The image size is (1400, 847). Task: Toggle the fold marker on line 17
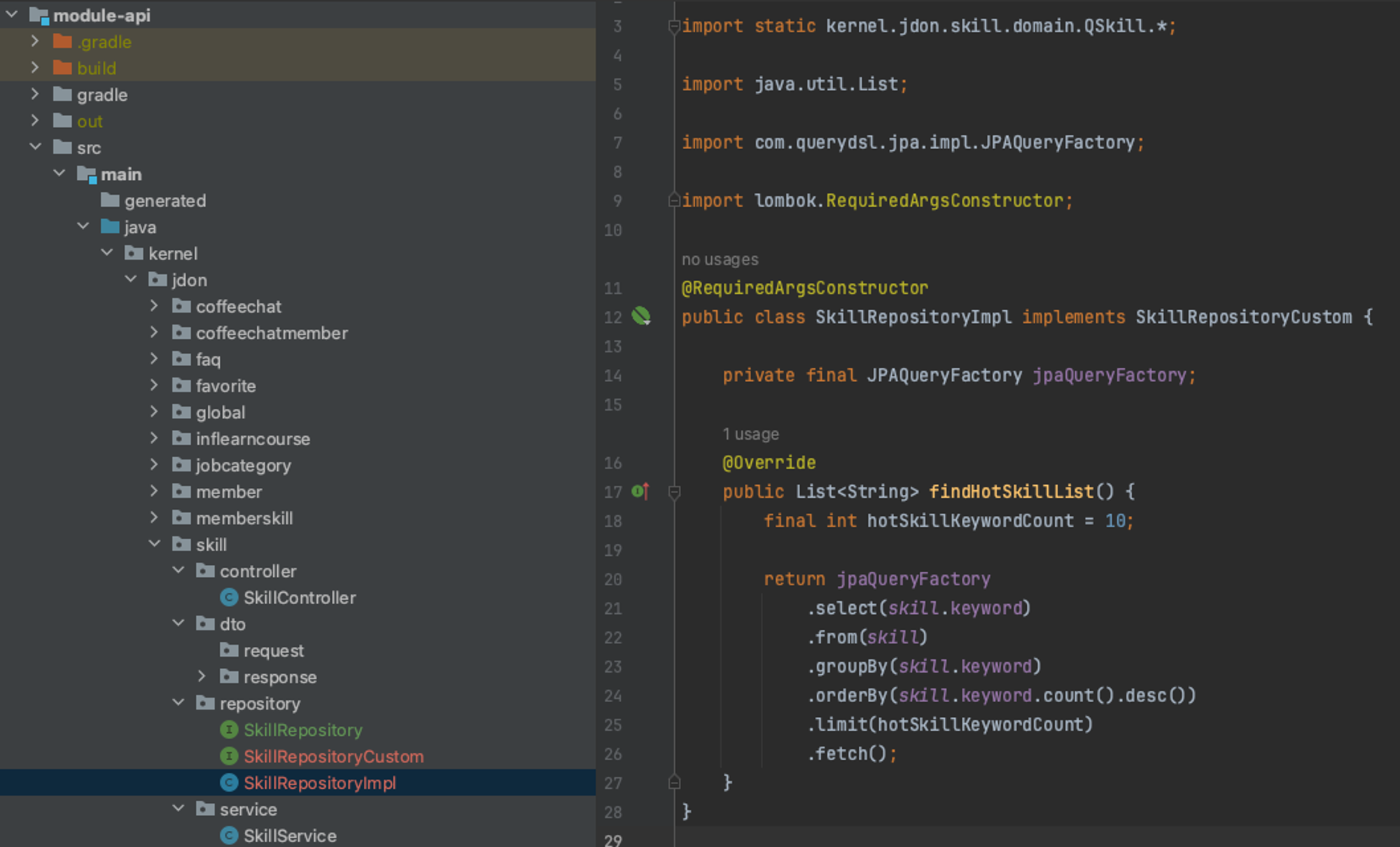tap(674, 492)
